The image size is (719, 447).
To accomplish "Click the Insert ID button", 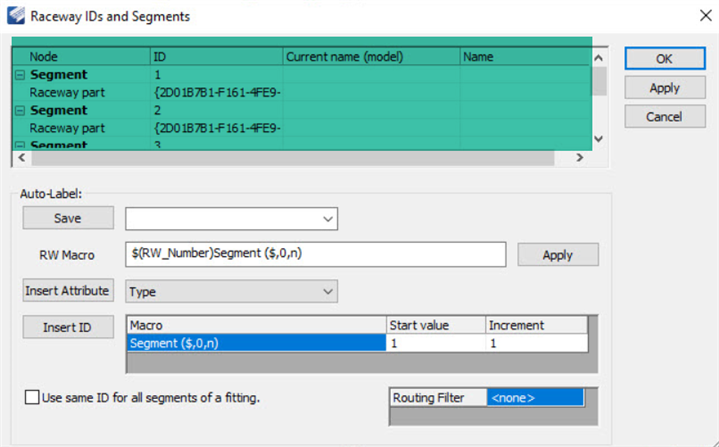I will 68,327.
